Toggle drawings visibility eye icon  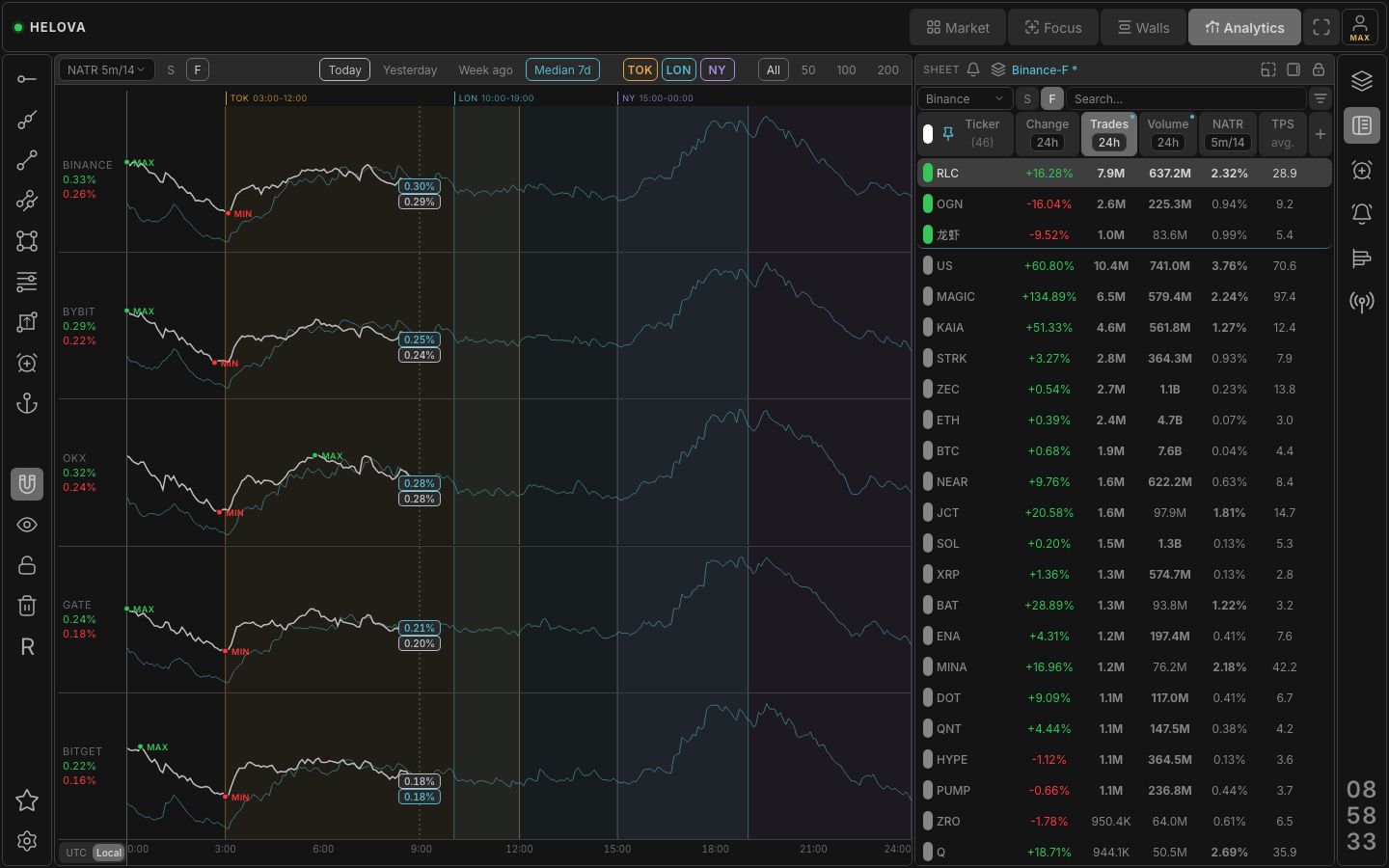tap(27, 525)
